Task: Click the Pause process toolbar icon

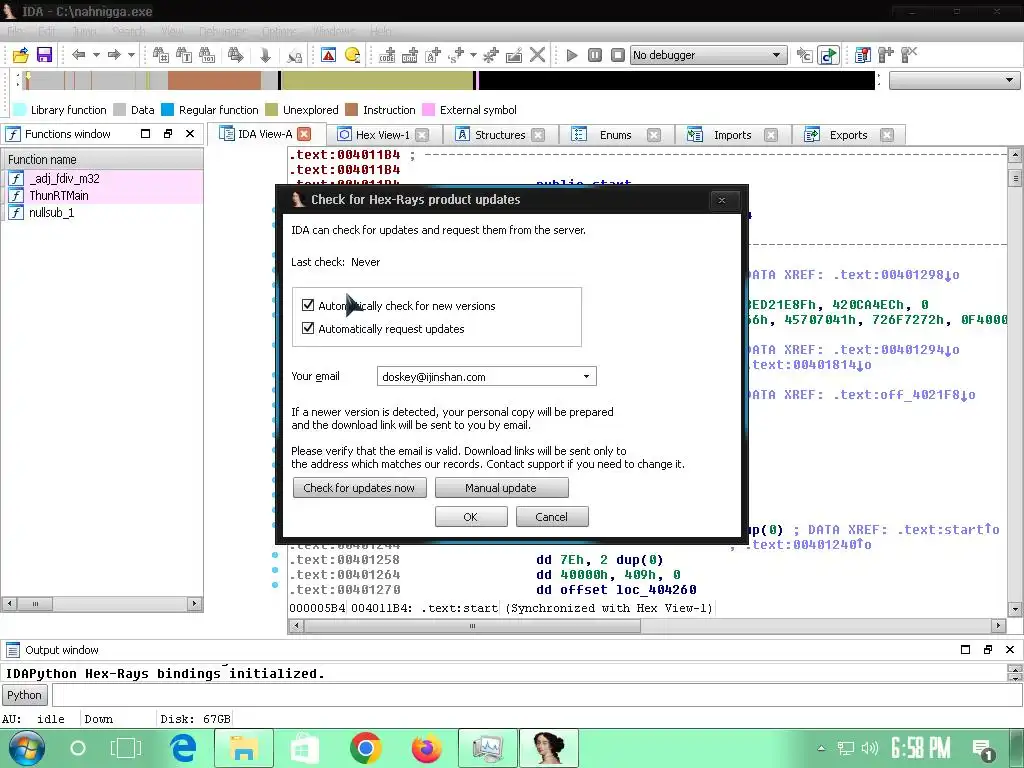Action: tap(595, 55)
